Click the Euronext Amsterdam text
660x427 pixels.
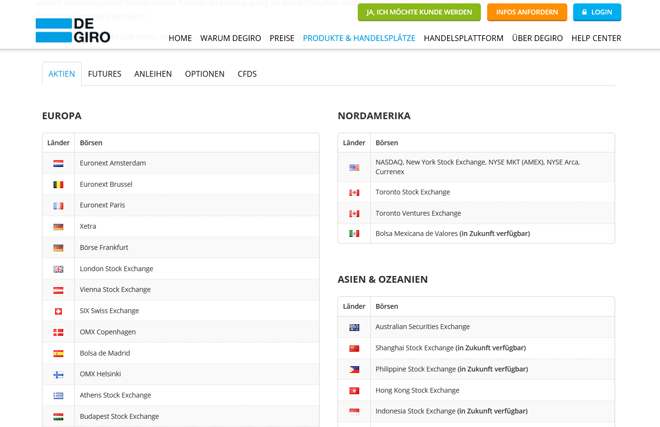[113, 163]
